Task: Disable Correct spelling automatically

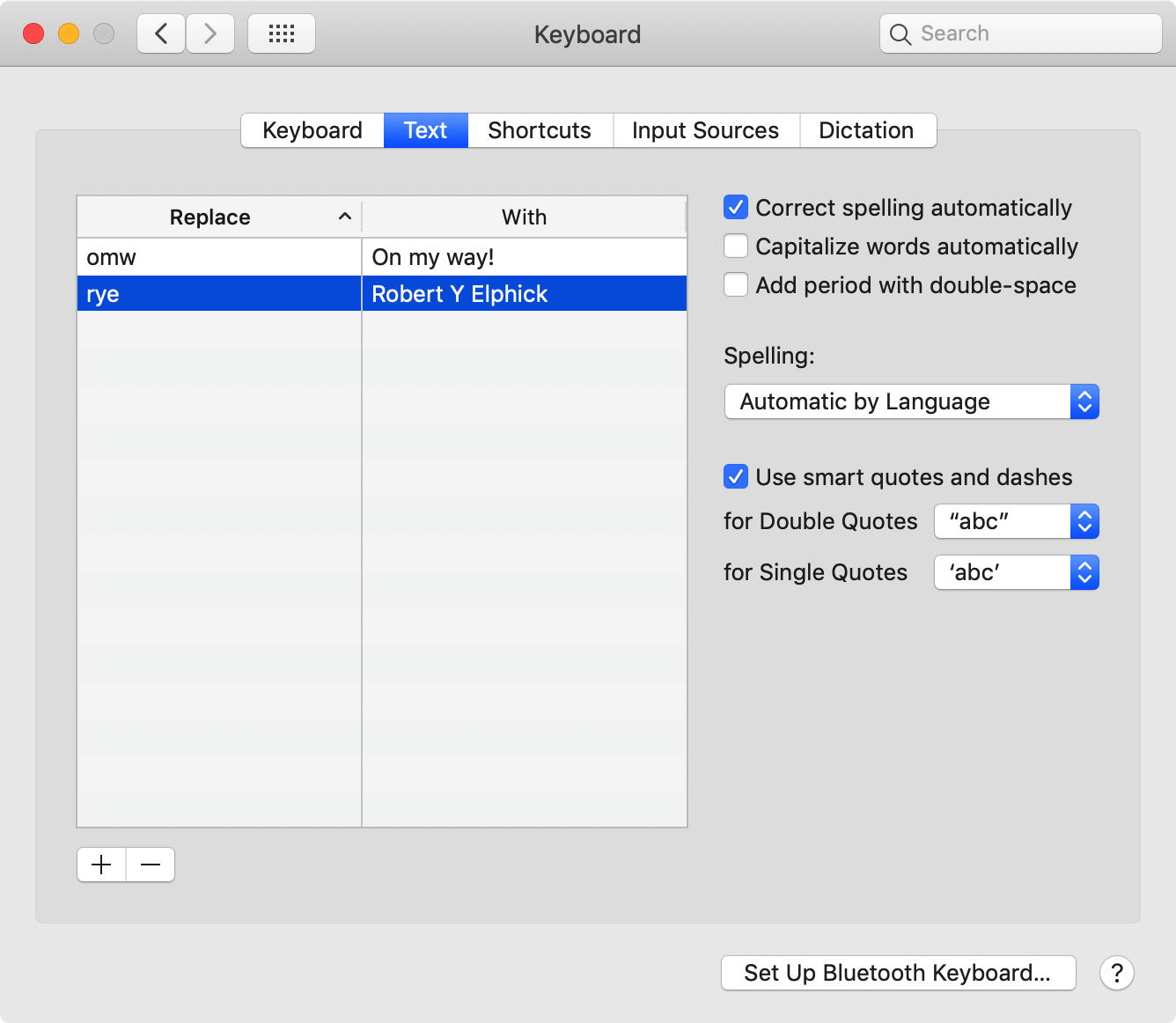Action: tap(736, 208)
